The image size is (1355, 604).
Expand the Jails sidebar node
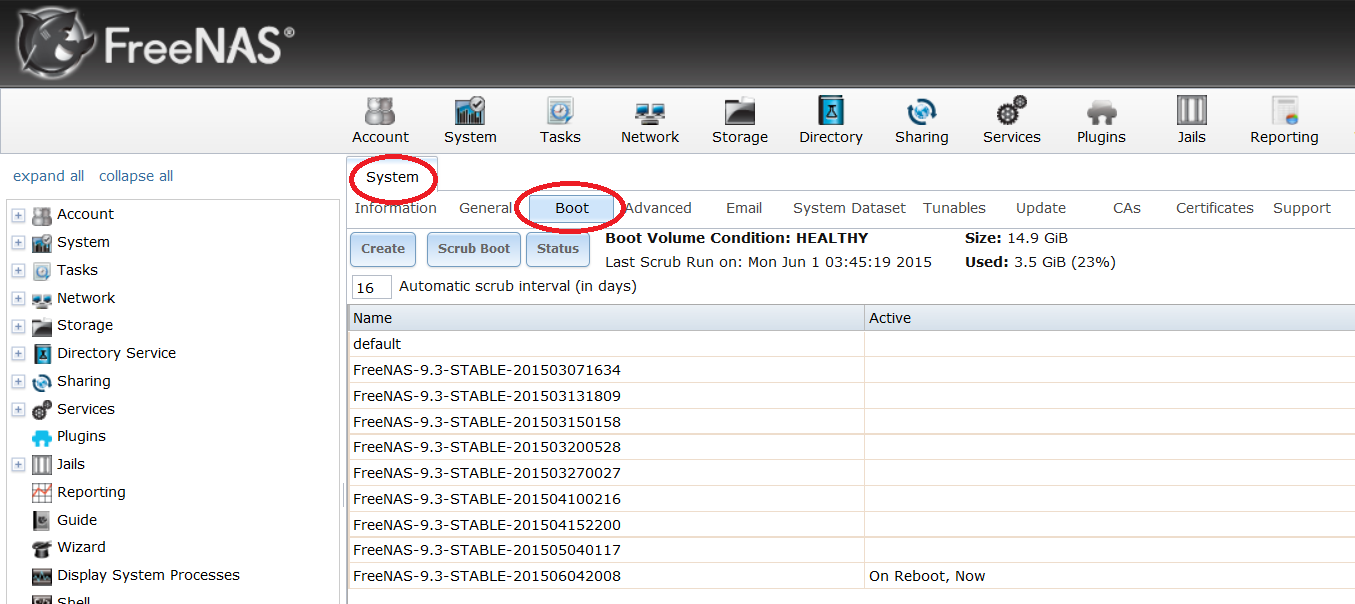coord(18,465)
